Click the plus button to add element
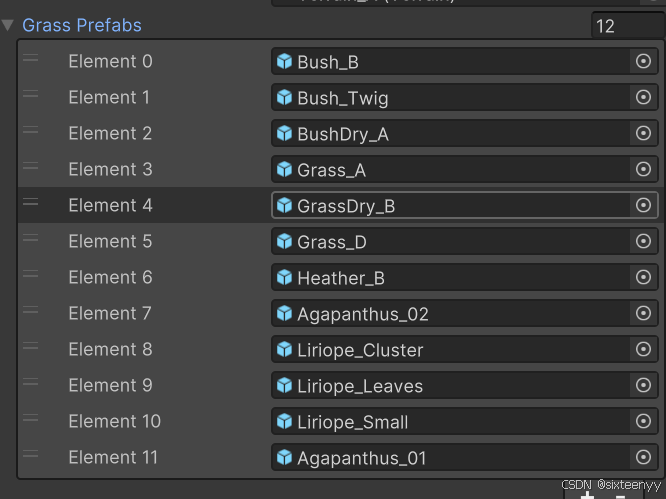Screen dimensions: 666x499 587,493
